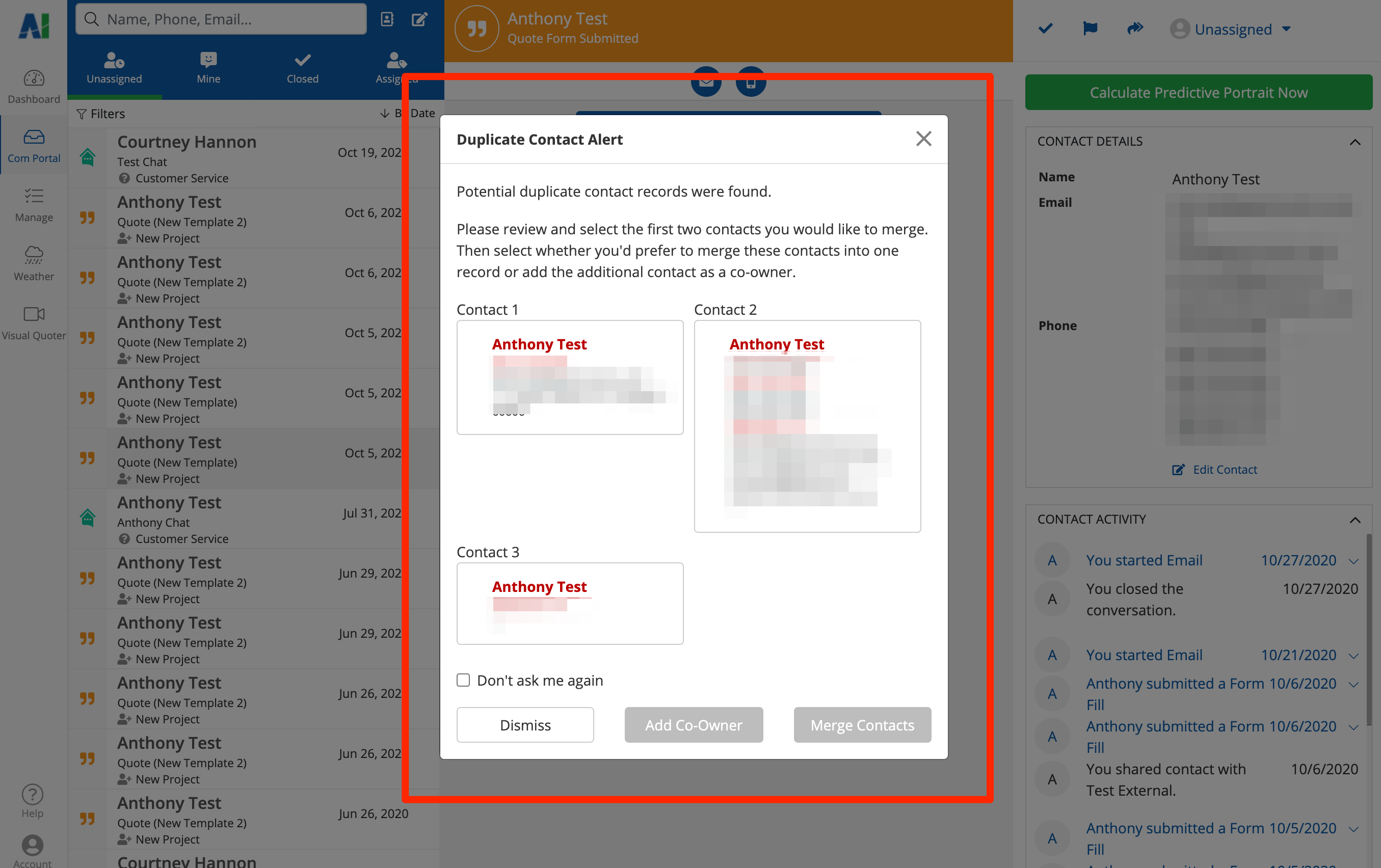Click the contact book icon beside search
This screenshot has width=1381, height=868.
pos(387,19)
